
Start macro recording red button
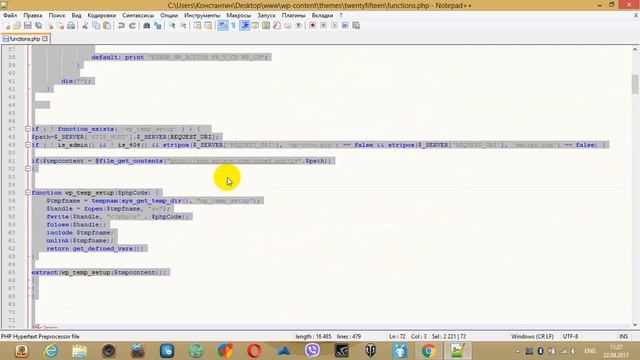[x=313, y=26]
